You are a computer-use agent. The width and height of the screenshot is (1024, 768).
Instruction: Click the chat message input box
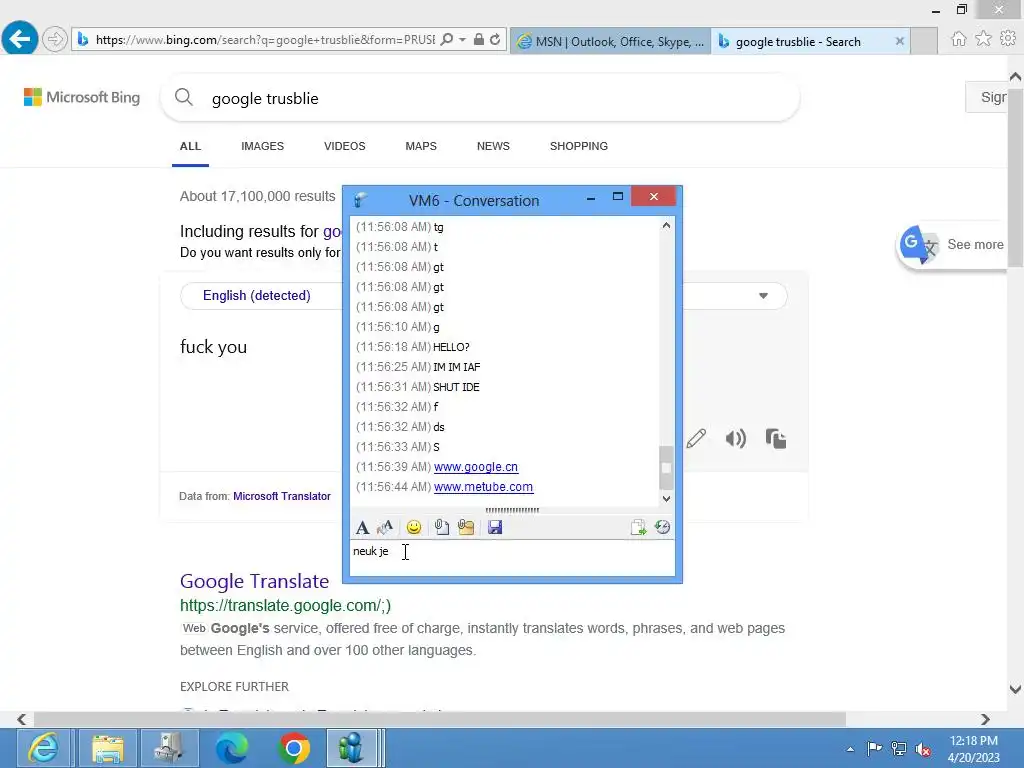[513, 558]
